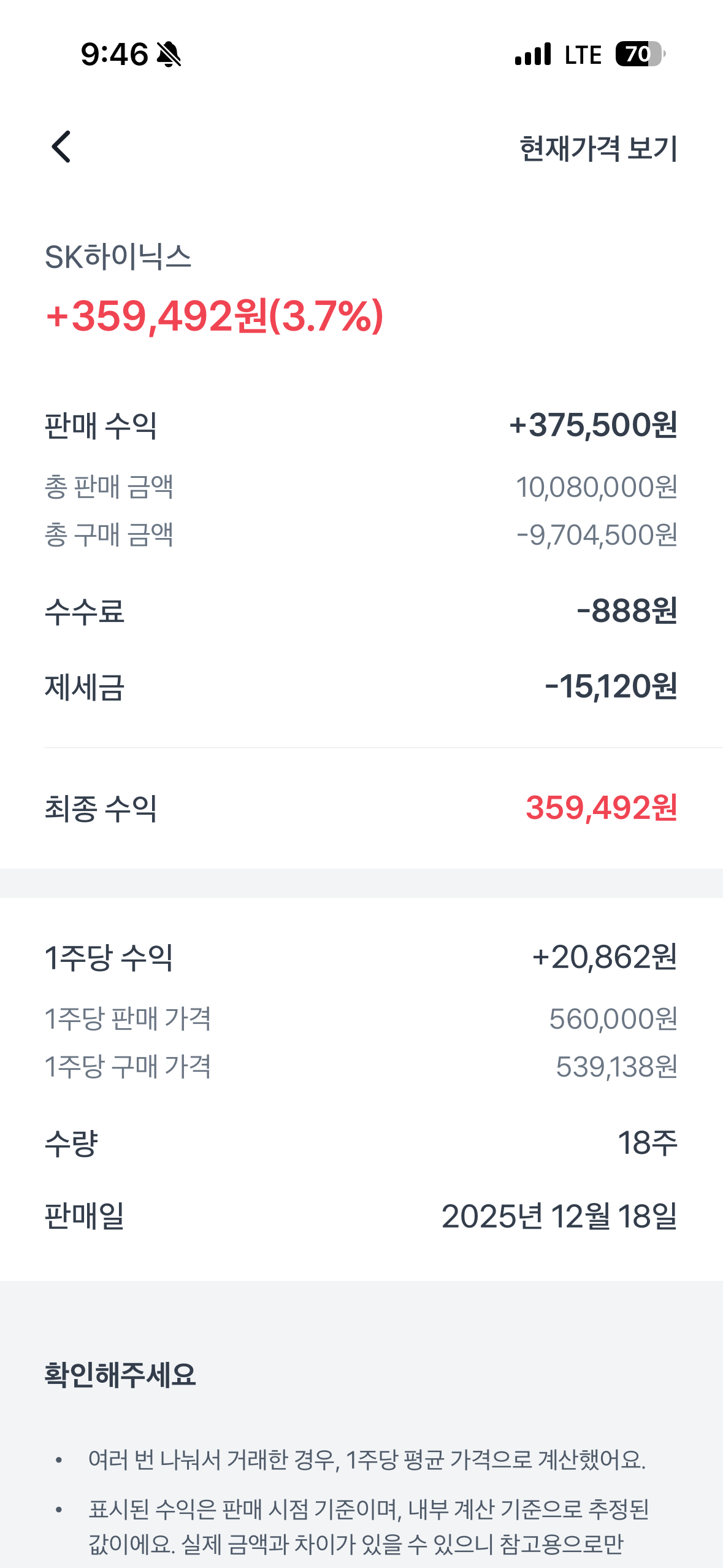The height and width of the screenshot is (1568, 723).
Task: Tap the 1주당 판매 가격 value
Action: [x=613, y=1019]
